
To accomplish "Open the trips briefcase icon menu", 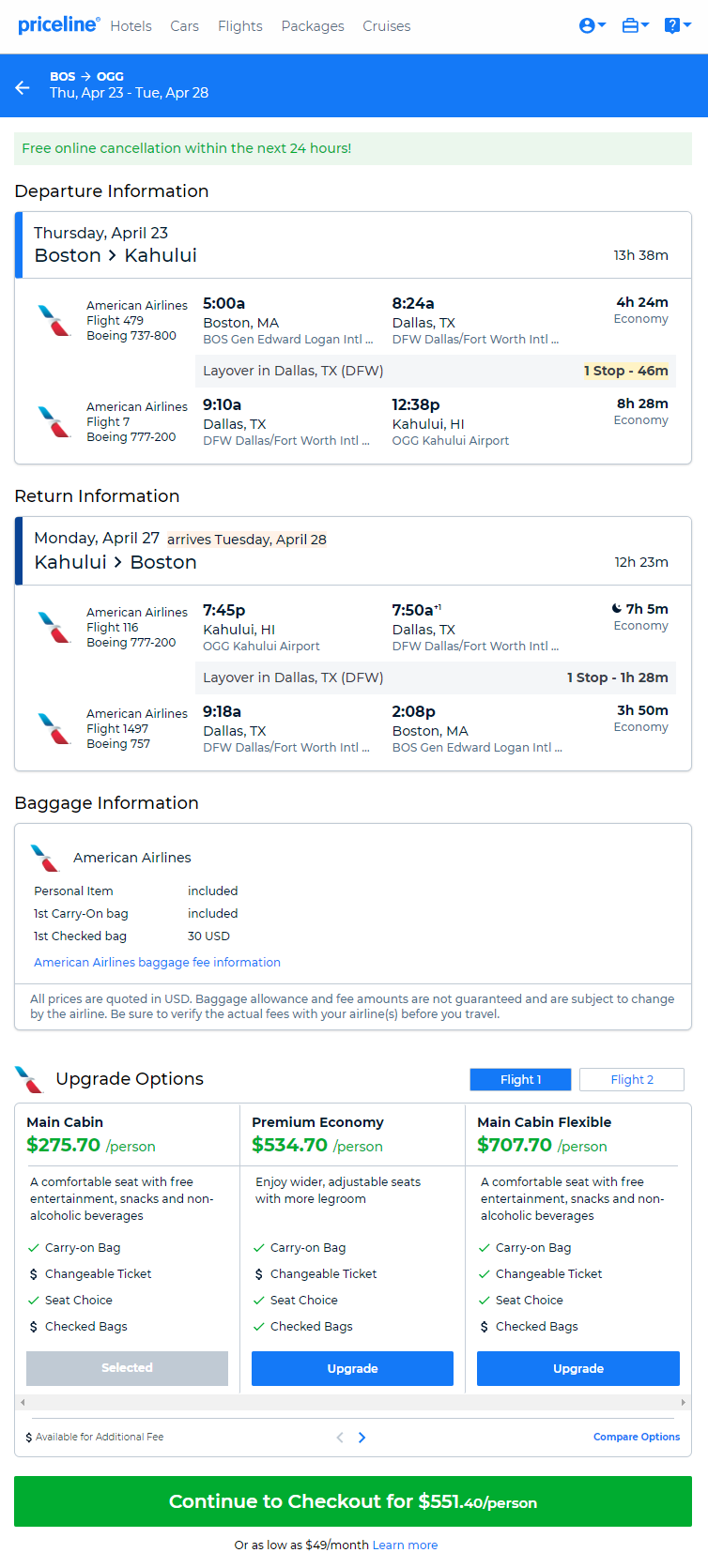I will [636, 26].
